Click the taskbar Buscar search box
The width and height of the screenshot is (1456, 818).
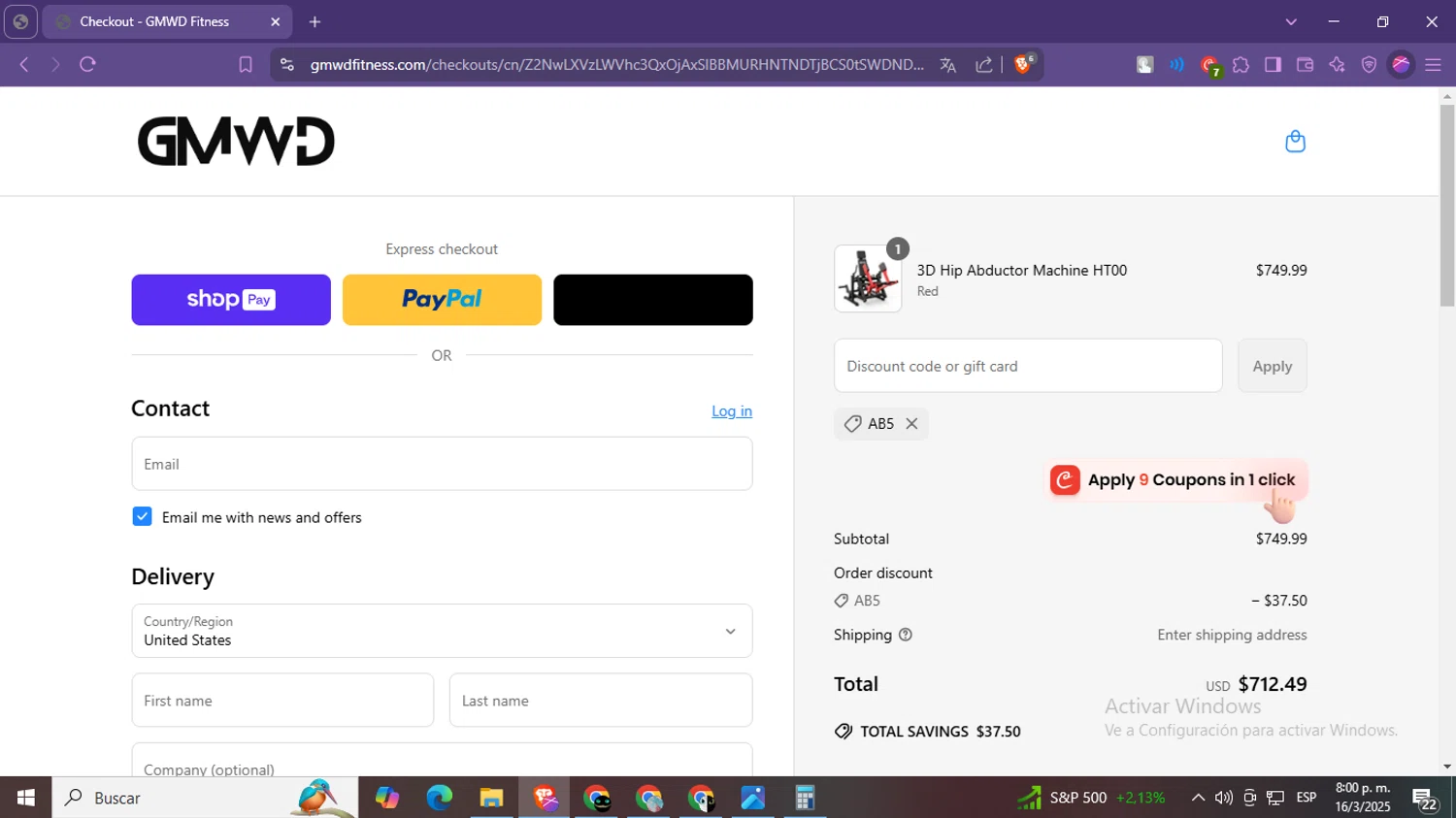pyautogui.click(x=205, y=798)
